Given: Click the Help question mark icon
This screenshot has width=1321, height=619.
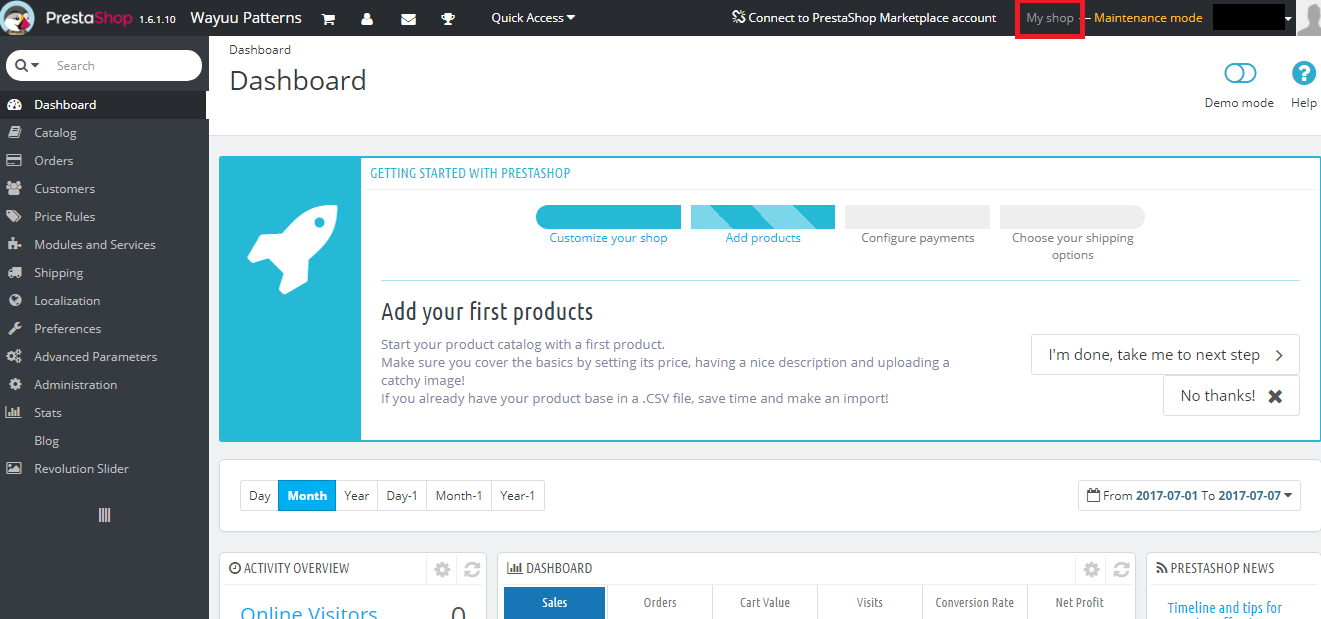Looking at the screenshot, I should click(x=1303, y=73).
